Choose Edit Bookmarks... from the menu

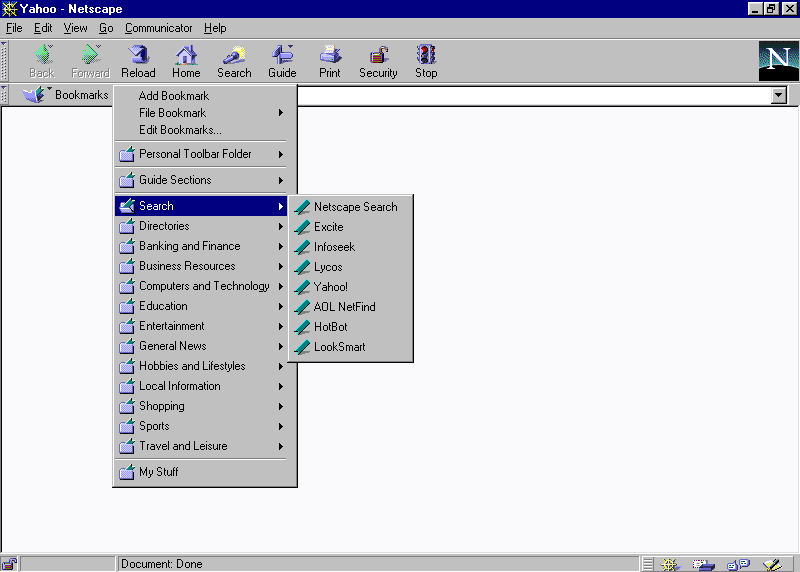(x=201, y=130)
